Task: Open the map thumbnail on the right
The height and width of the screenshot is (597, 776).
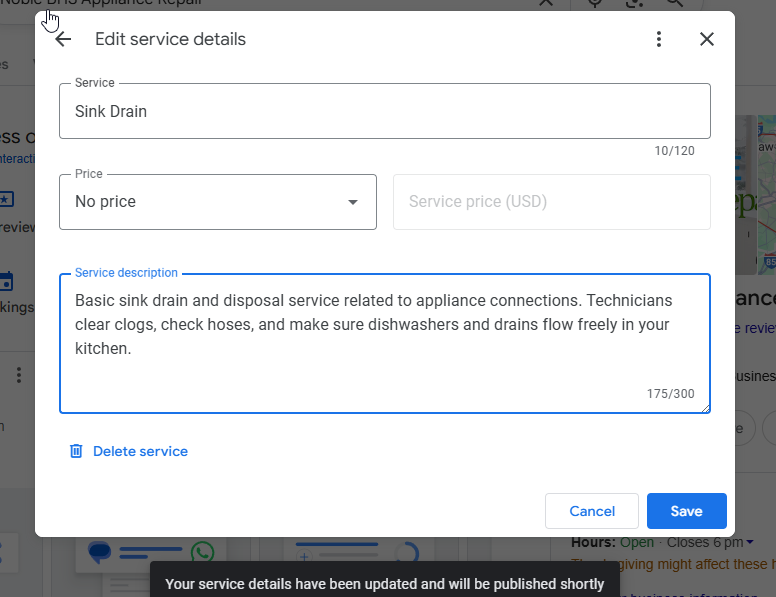Action: (756, 190)
